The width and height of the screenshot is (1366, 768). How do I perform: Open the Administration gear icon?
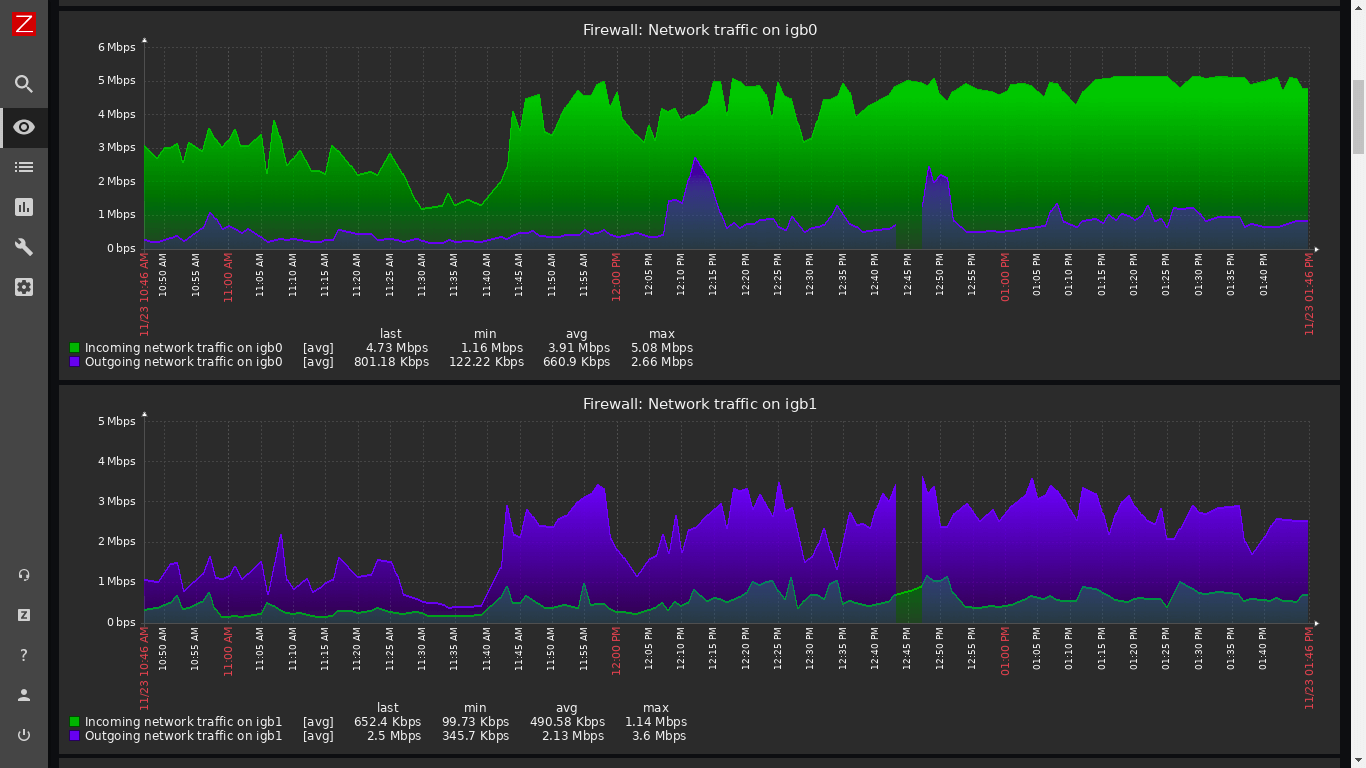[x=24, y=287]
